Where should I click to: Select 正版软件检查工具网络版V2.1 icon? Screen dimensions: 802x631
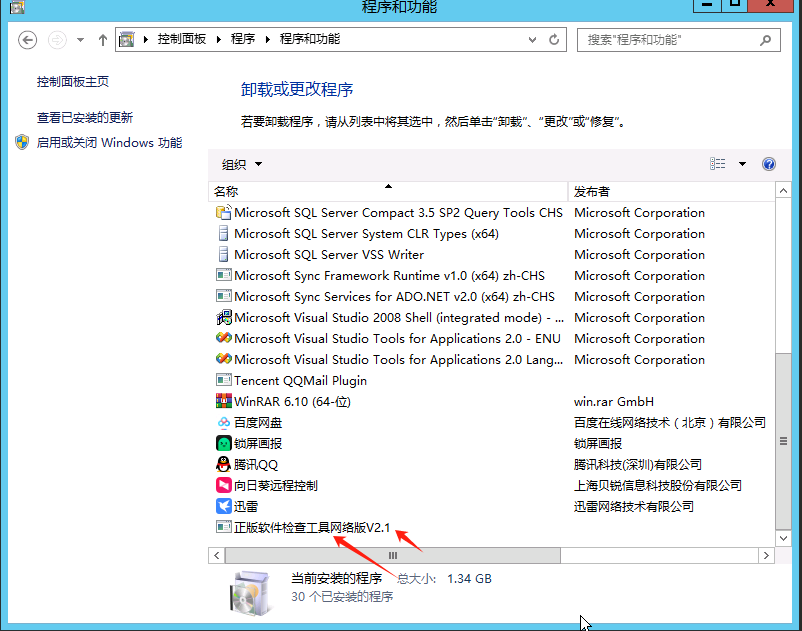(224, 527)
